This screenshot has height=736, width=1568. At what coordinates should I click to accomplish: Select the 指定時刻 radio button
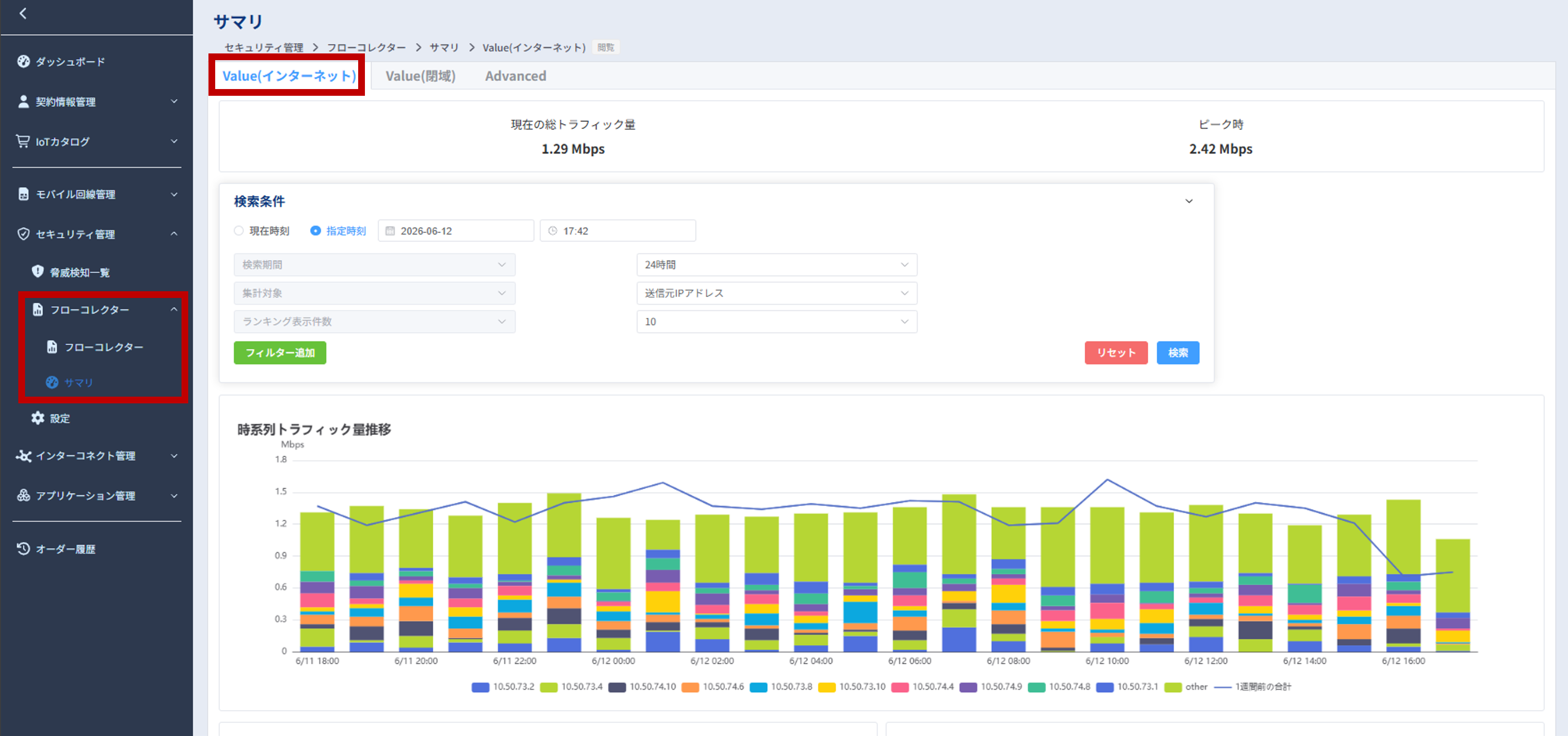[315, 231]
